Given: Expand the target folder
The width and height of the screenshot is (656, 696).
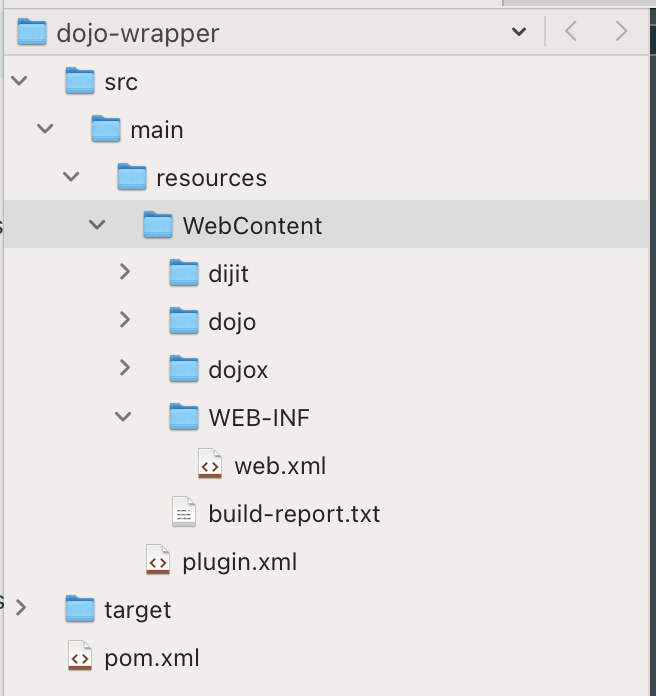Looking at the screenshot, I should coord(21,608).
